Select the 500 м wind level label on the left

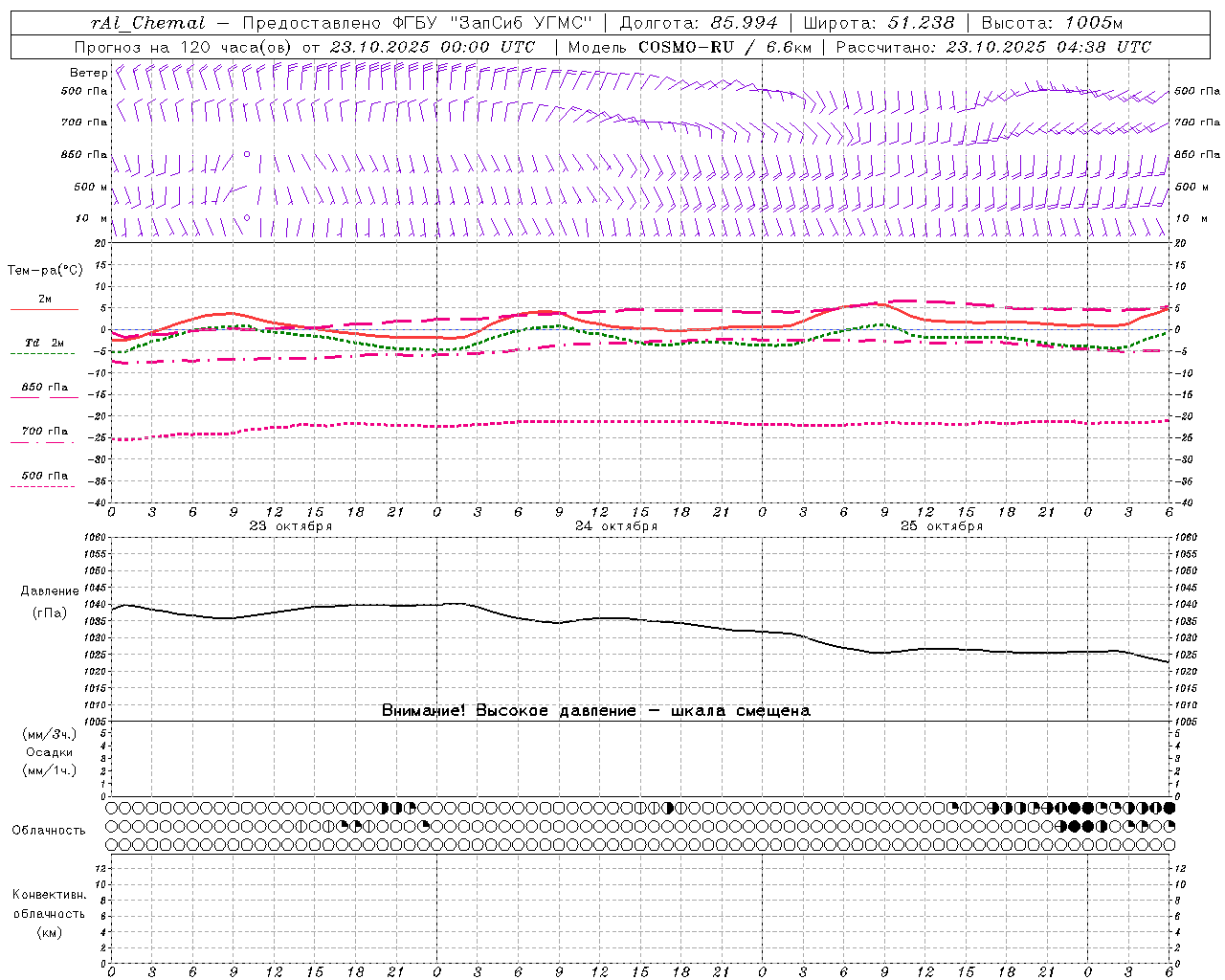[x=91, y=187]
